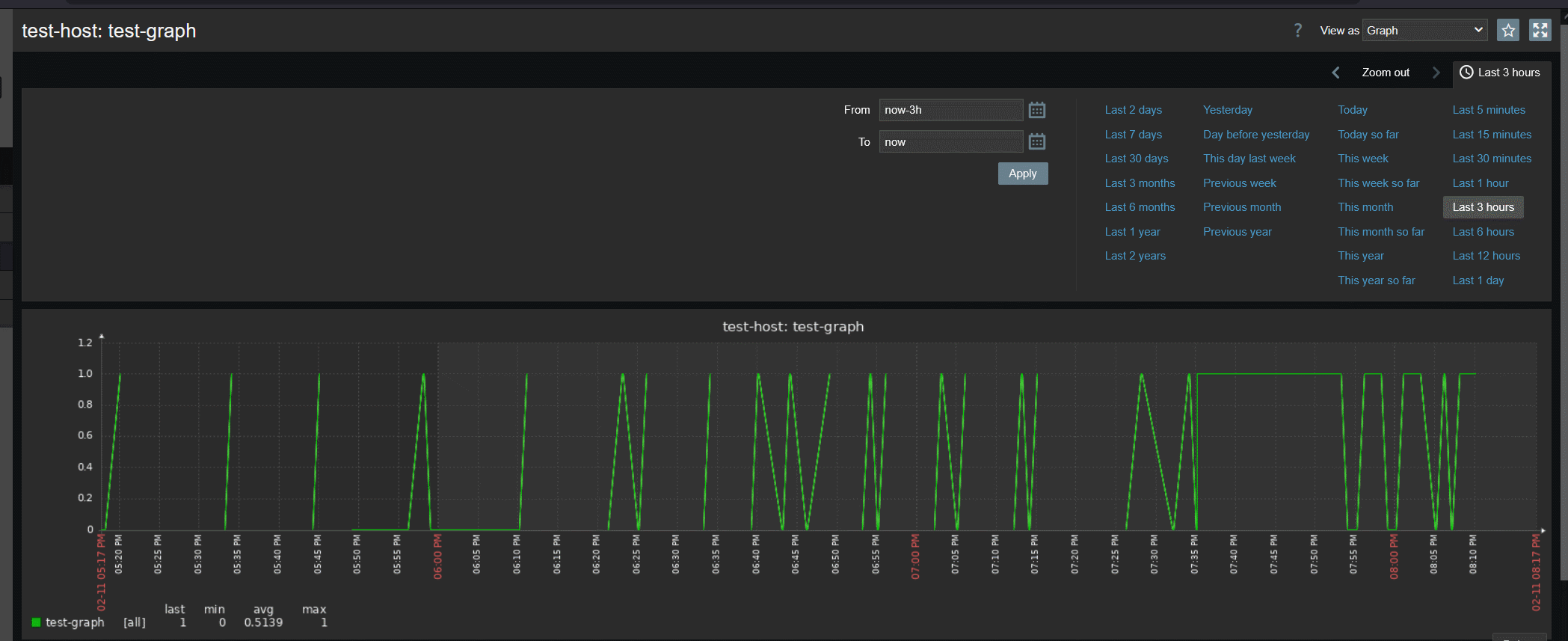
Task: Add graph to favorites with star icon
Action: 1508,31
